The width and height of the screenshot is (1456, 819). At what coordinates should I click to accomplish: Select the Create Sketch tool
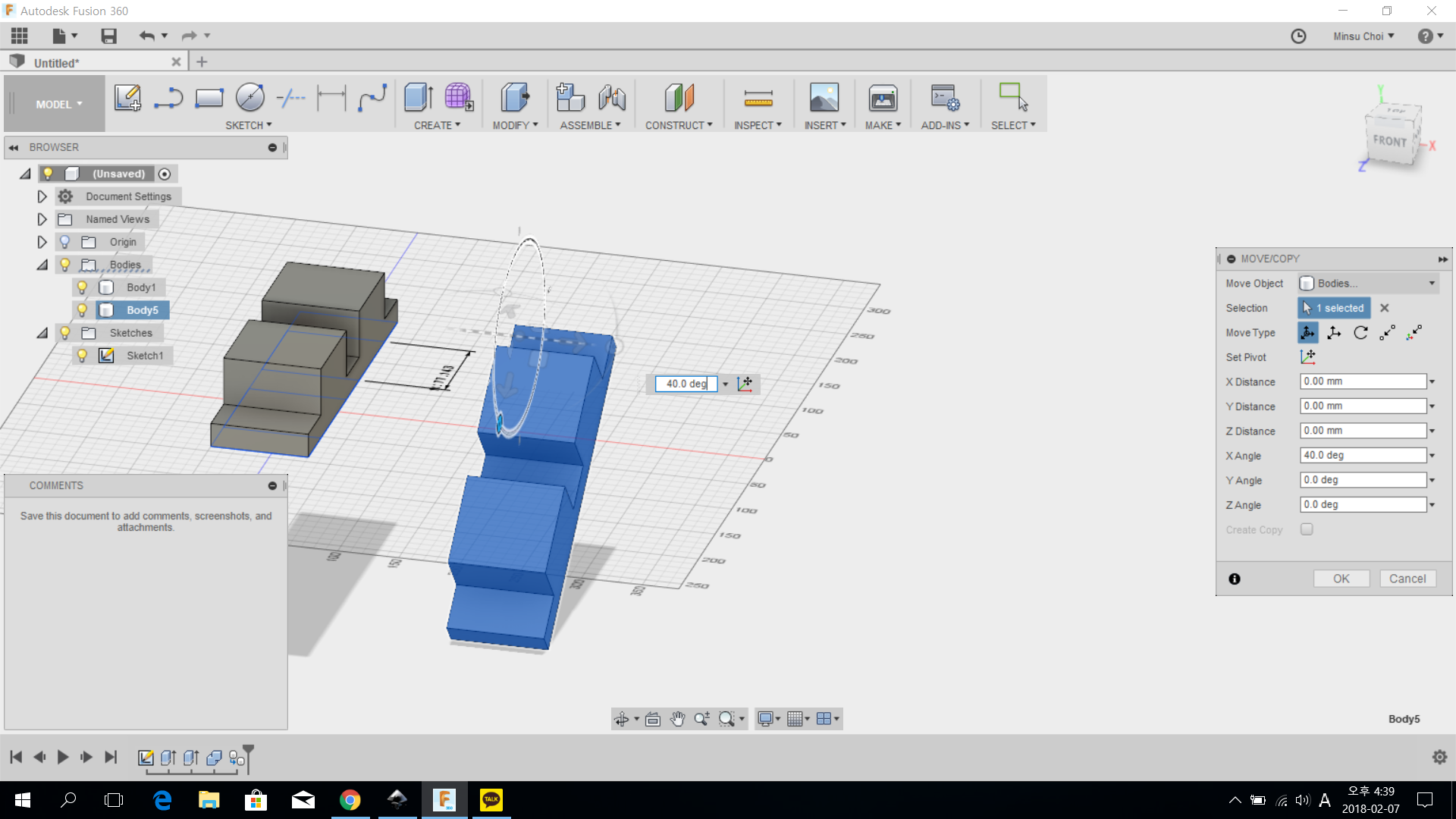pos(127,98)
